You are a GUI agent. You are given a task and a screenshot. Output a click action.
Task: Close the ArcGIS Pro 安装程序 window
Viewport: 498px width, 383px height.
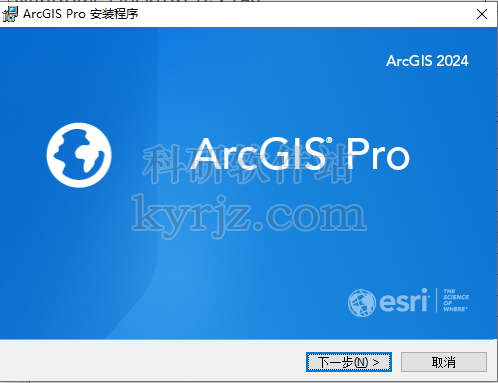(x=482, y=14)
